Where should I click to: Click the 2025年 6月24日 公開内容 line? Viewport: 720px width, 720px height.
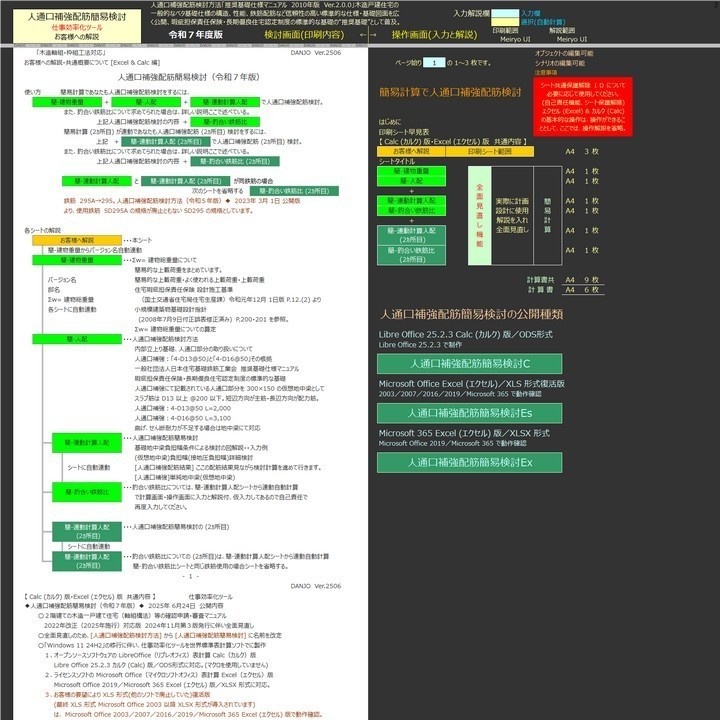pyautogui.click(x=124, y=606)
